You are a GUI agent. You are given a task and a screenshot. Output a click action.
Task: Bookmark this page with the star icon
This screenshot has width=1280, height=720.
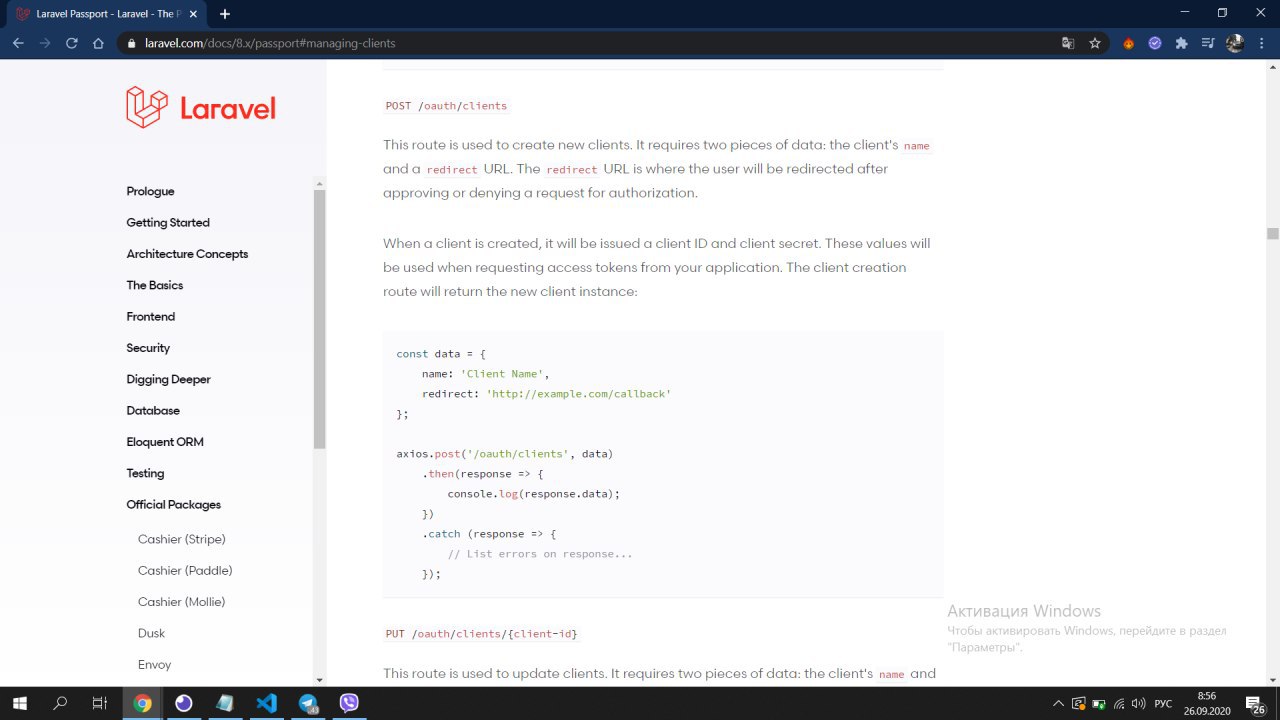(x=1095, y=43)
